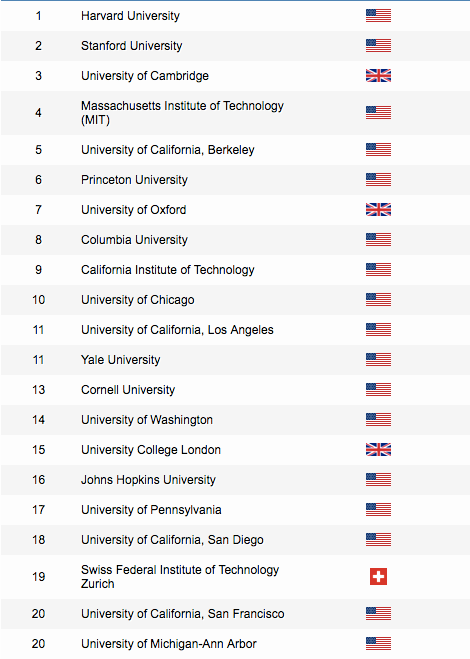Click rank number 19 in the list

(39, 577)
